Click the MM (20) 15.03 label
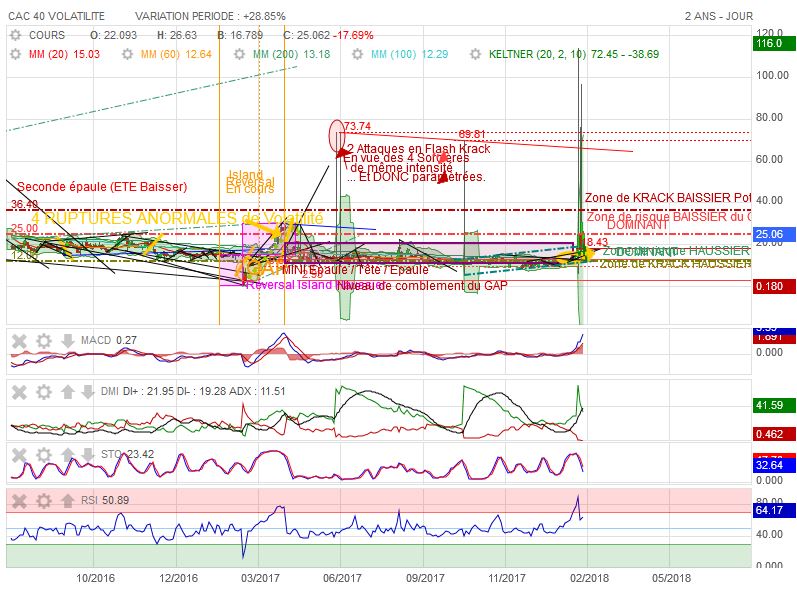Image resolution: width=797 pixels, height=593 pixels. (x=64, y=54)
